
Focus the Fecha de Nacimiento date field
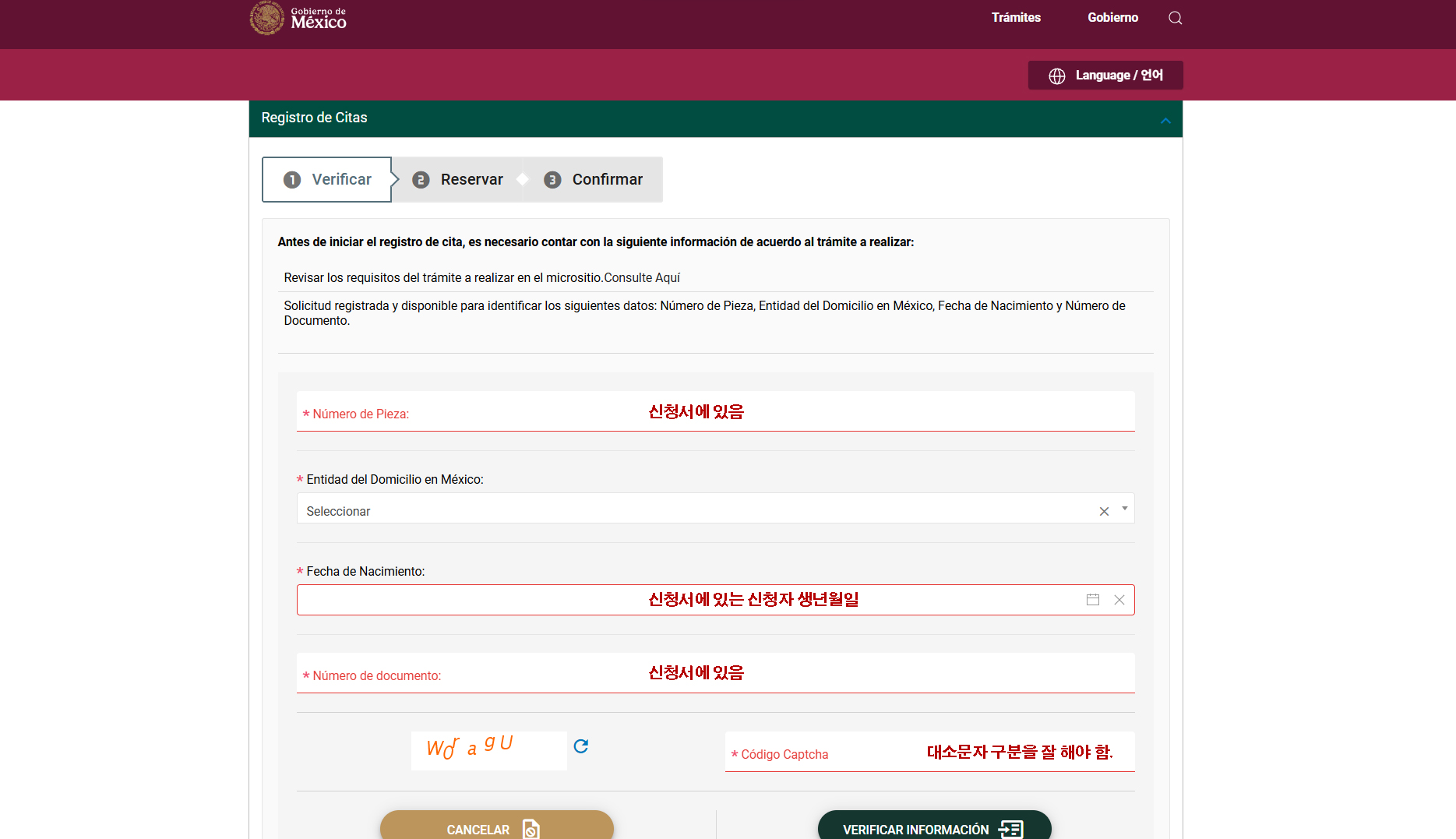point(715,600)
